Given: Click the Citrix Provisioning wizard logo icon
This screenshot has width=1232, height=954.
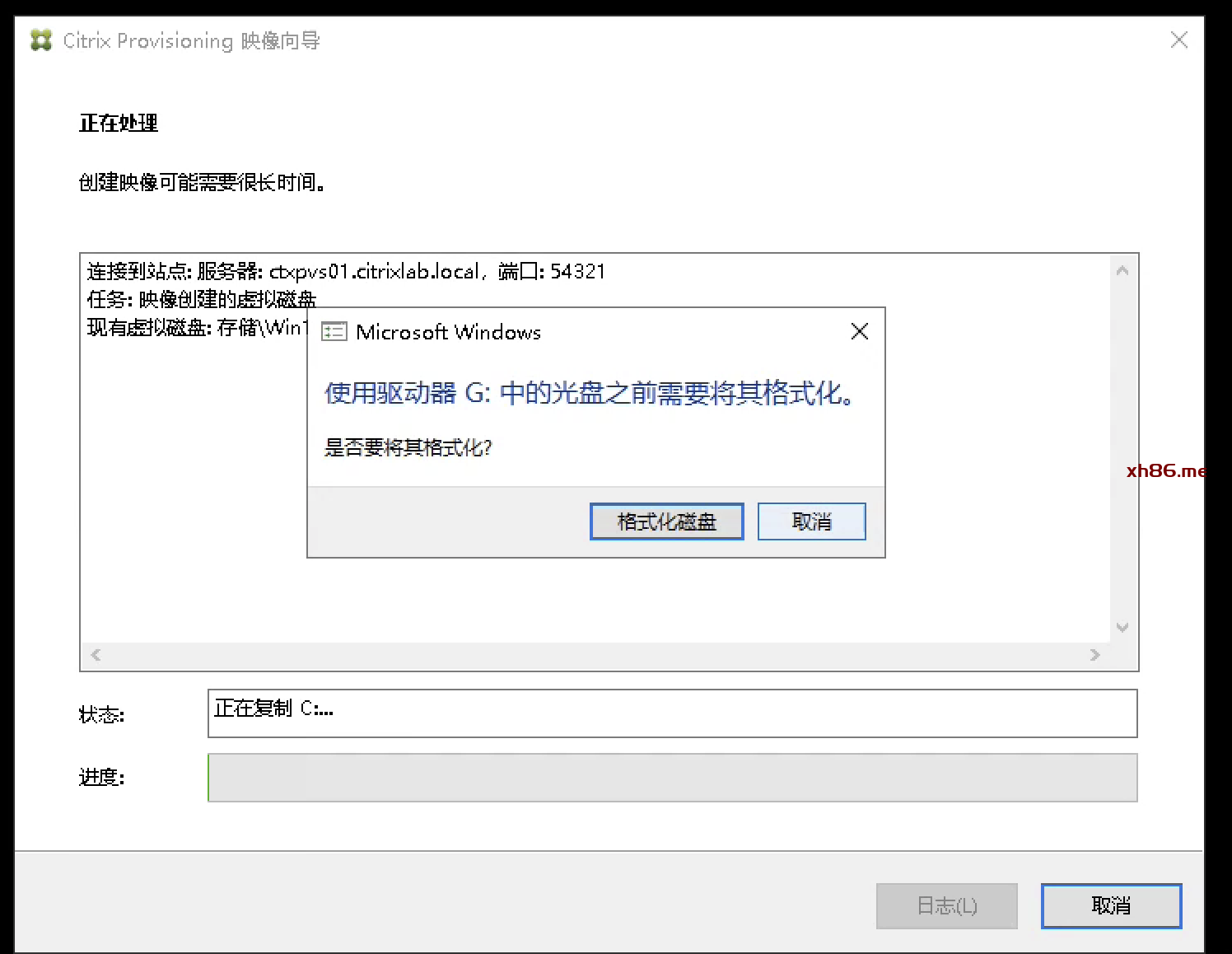Looking at the screenshot, I should [41, 40].
